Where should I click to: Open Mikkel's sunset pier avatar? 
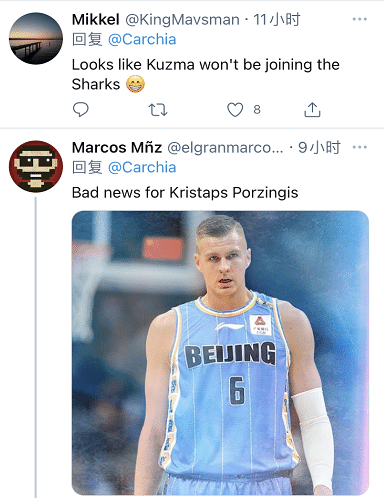(x=36, y=38)
